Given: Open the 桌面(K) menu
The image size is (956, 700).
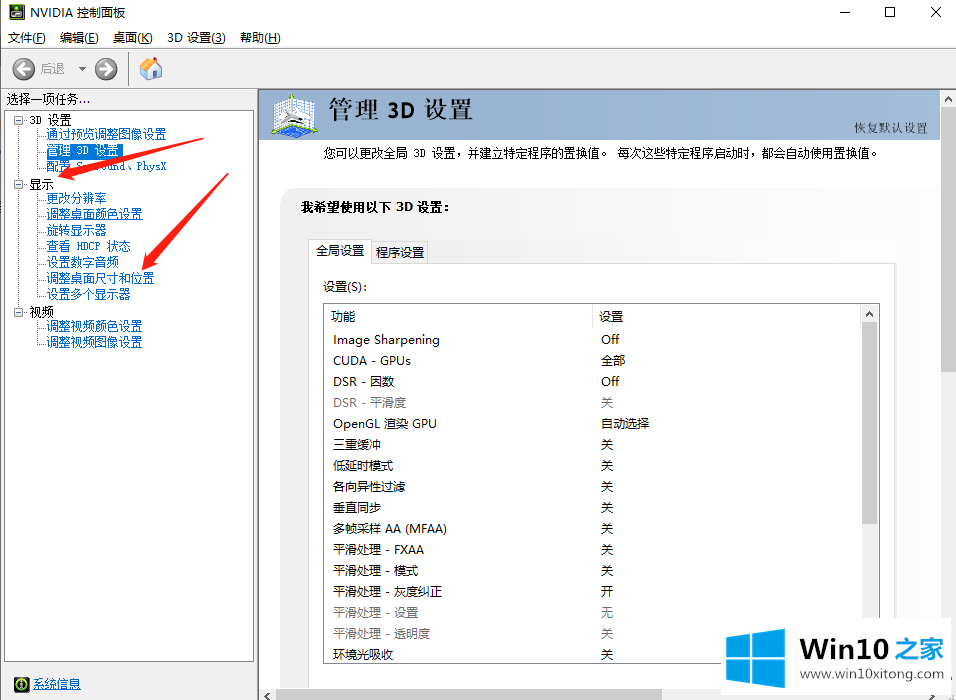Looking at the screenshot, I should (132, 38).
